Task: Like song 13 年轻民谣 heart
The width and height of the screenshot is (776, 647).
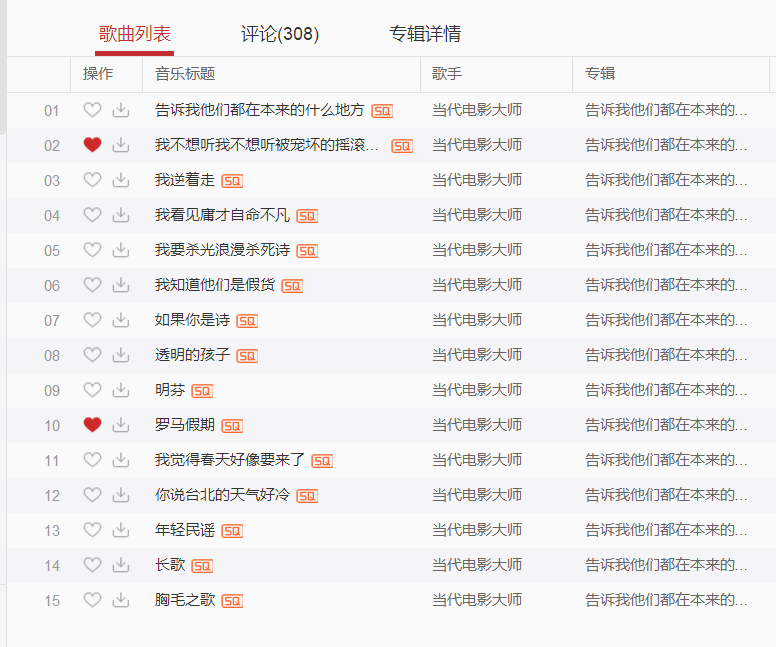Action: [x=92, y=530]
